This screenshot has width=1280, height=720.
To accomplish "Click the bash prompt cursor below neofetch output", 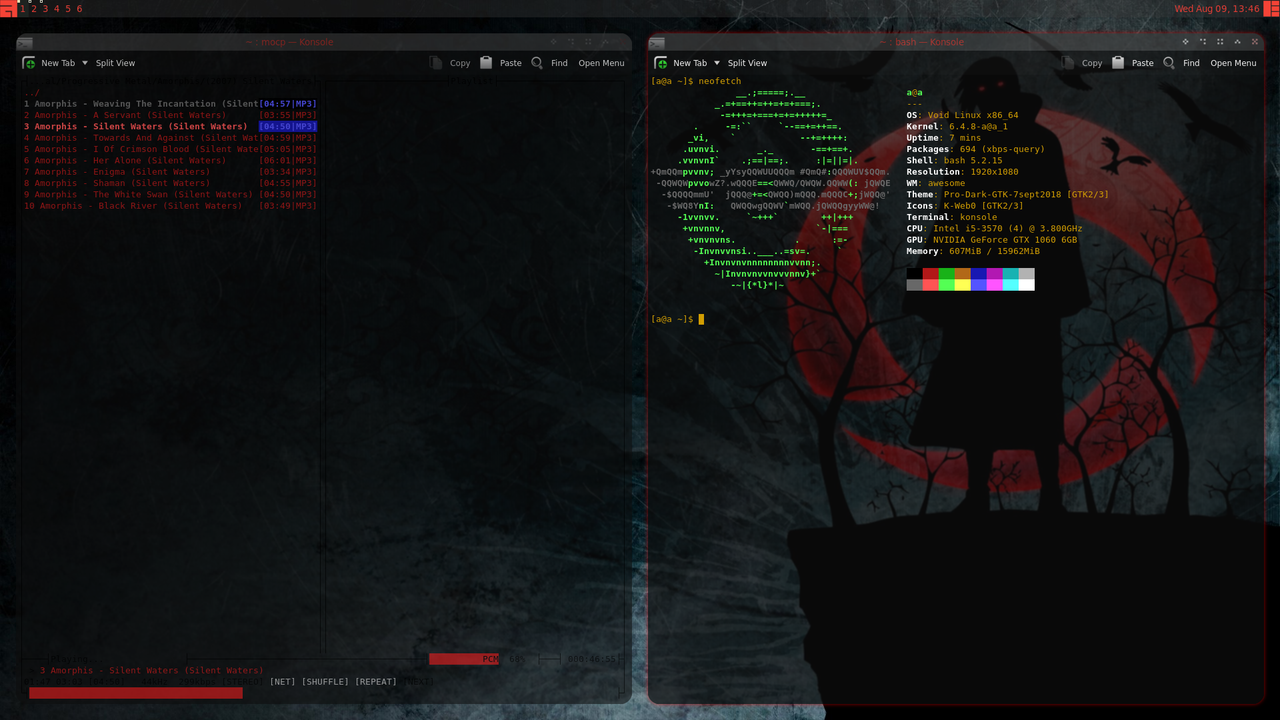I will 702,319.
